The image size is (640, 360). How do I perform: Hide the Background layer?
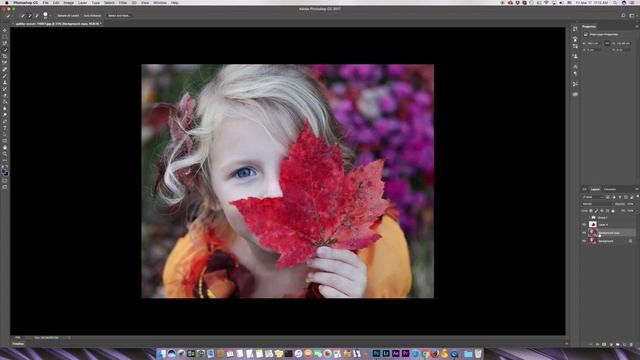584,241
